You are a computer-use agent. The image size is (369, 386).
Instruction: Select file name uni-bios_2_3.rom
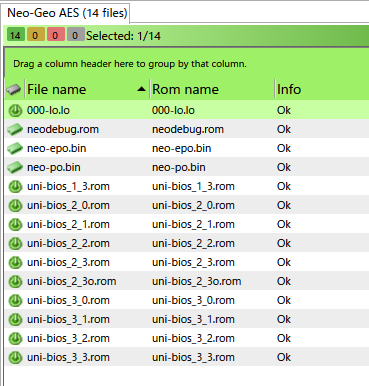tap(68, 262)
